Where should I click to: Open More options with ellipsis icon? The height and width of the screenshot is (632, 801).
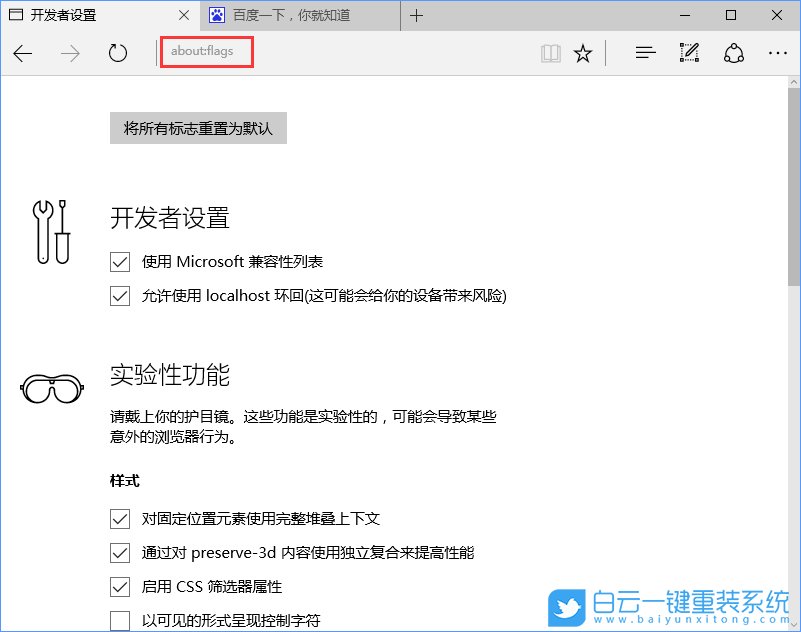point(777,53)
